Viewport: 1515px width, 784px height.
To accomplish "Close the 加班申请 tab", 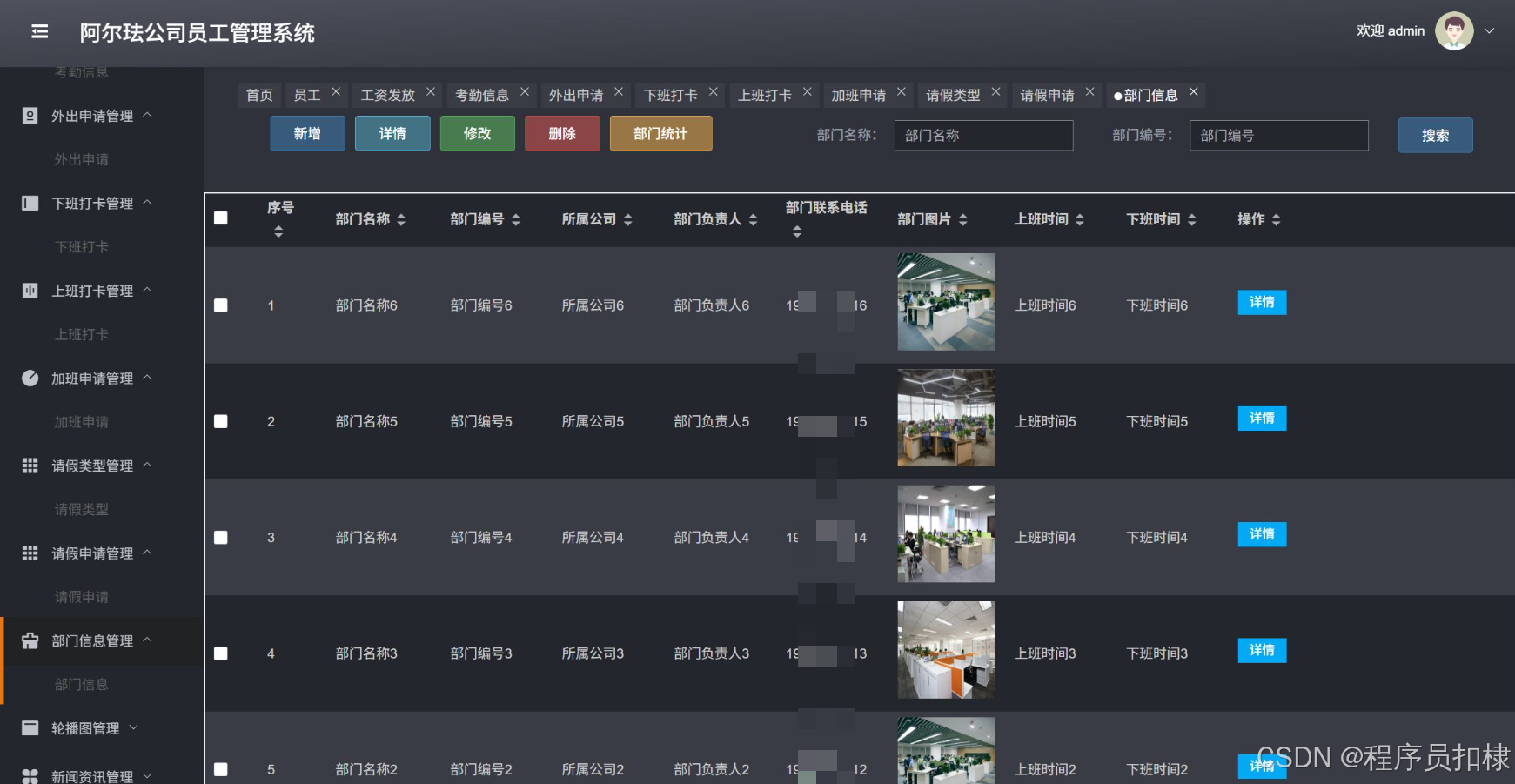I will 902,91.
